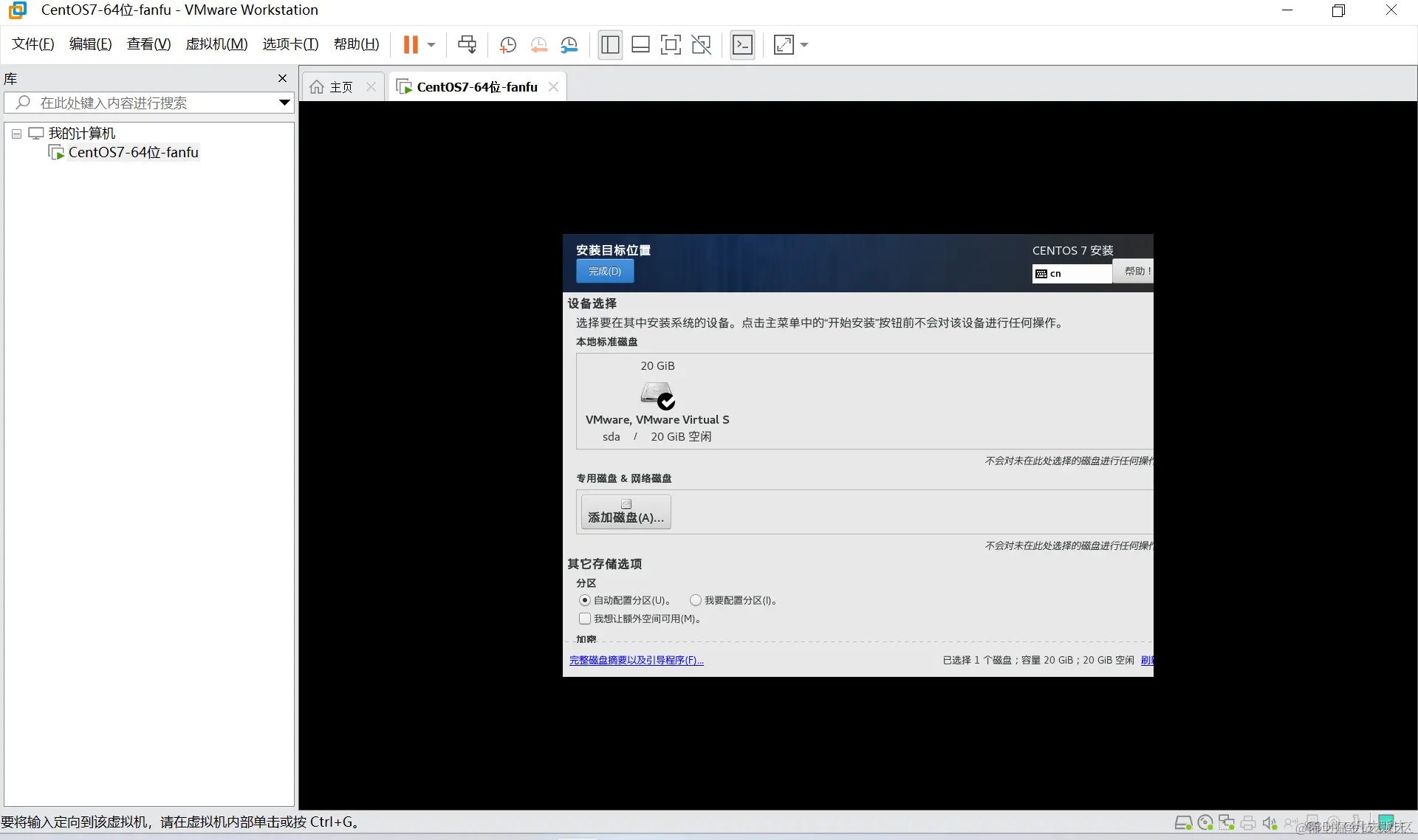Enter full screen mode
Screen dimensions: 1418x840
coord(671,45)
